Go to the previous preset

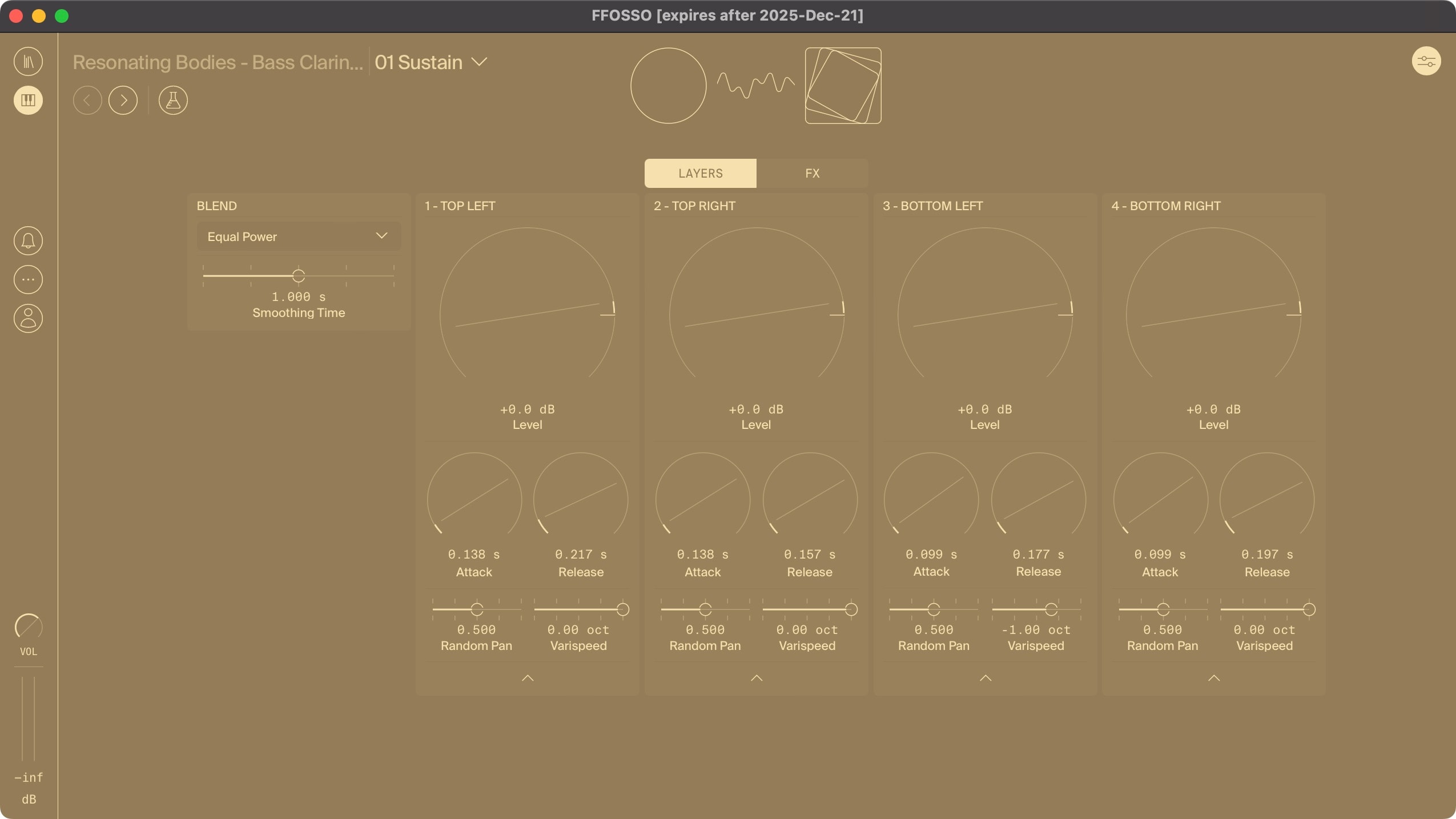click(87, 101)
